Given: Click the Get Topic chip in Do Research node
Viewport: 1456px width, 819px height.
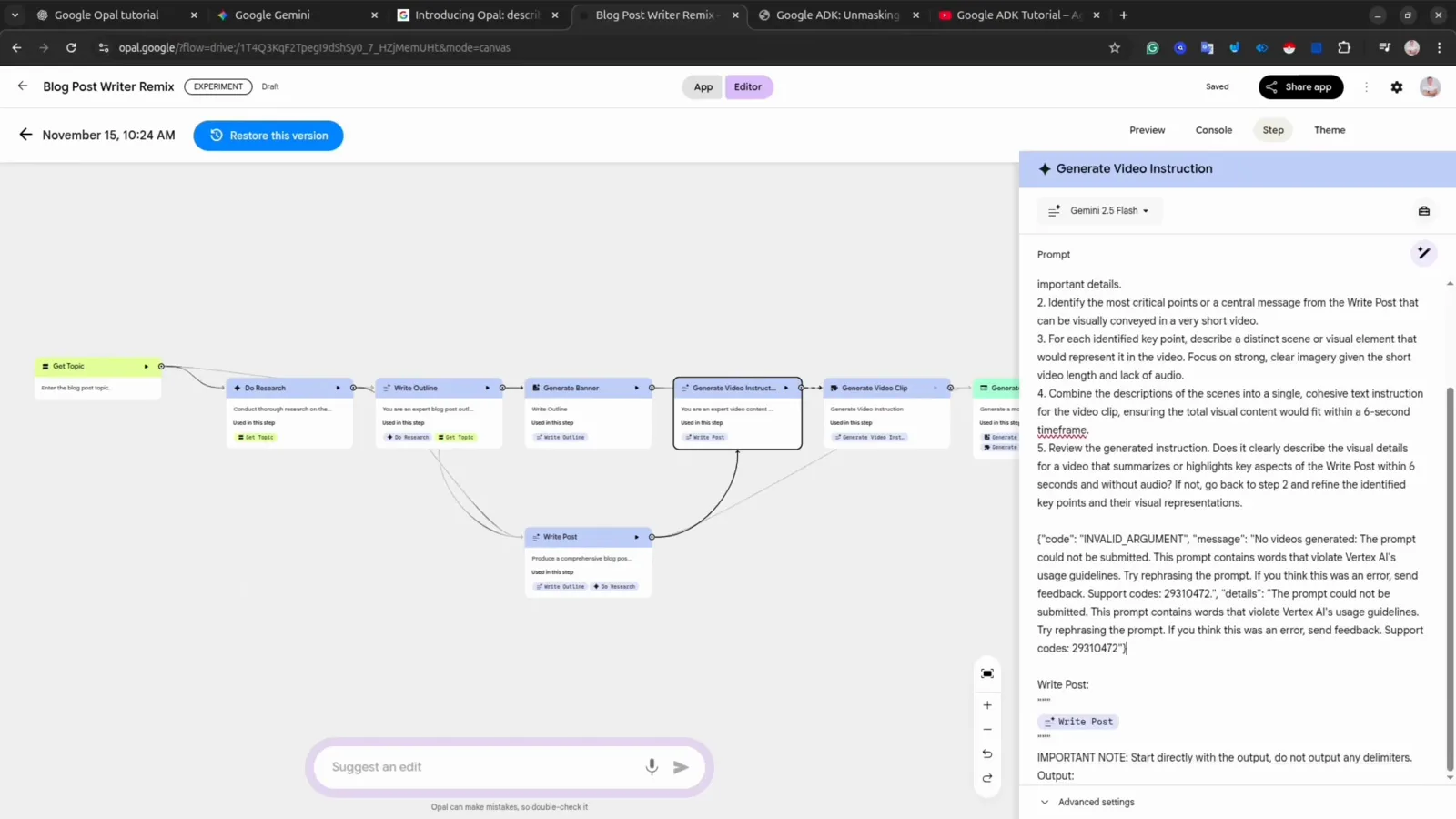Looking at the screenshot, I should click(256, 438).
